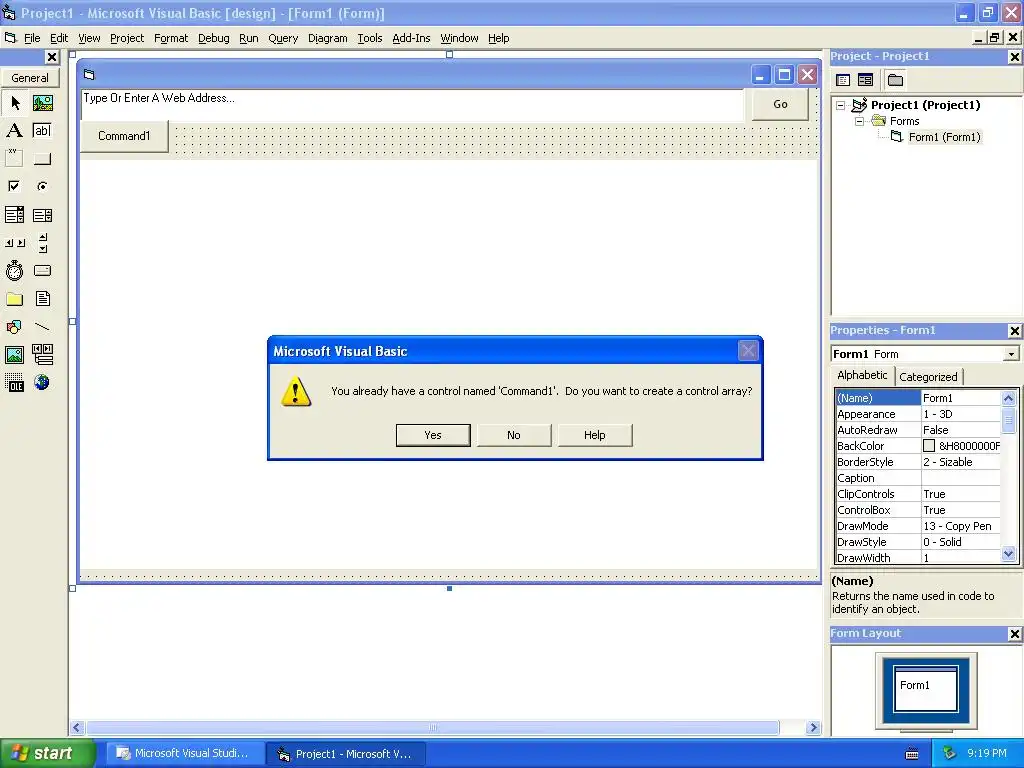This screenshot has width=1024, height=768.
Task: Click View Code in Project panel
Action: click(x=843, y=80)
